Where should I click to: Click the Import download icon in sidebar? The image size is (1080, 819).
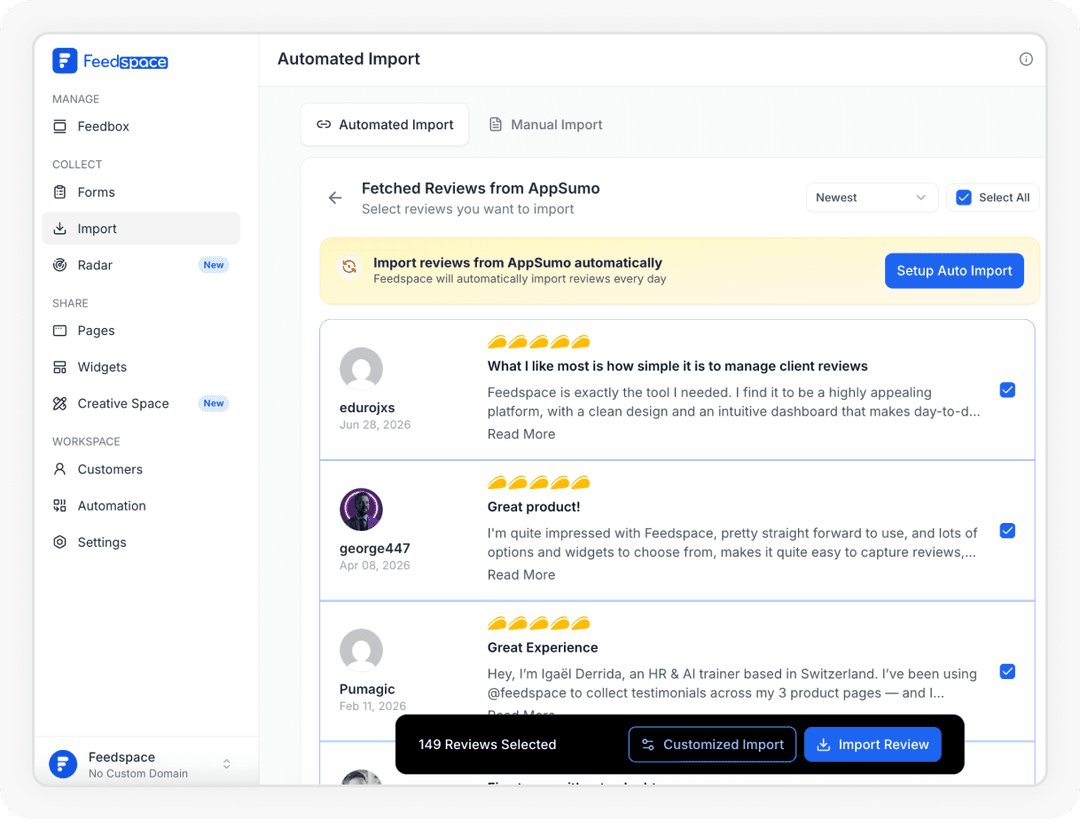[x=60, y=228]
